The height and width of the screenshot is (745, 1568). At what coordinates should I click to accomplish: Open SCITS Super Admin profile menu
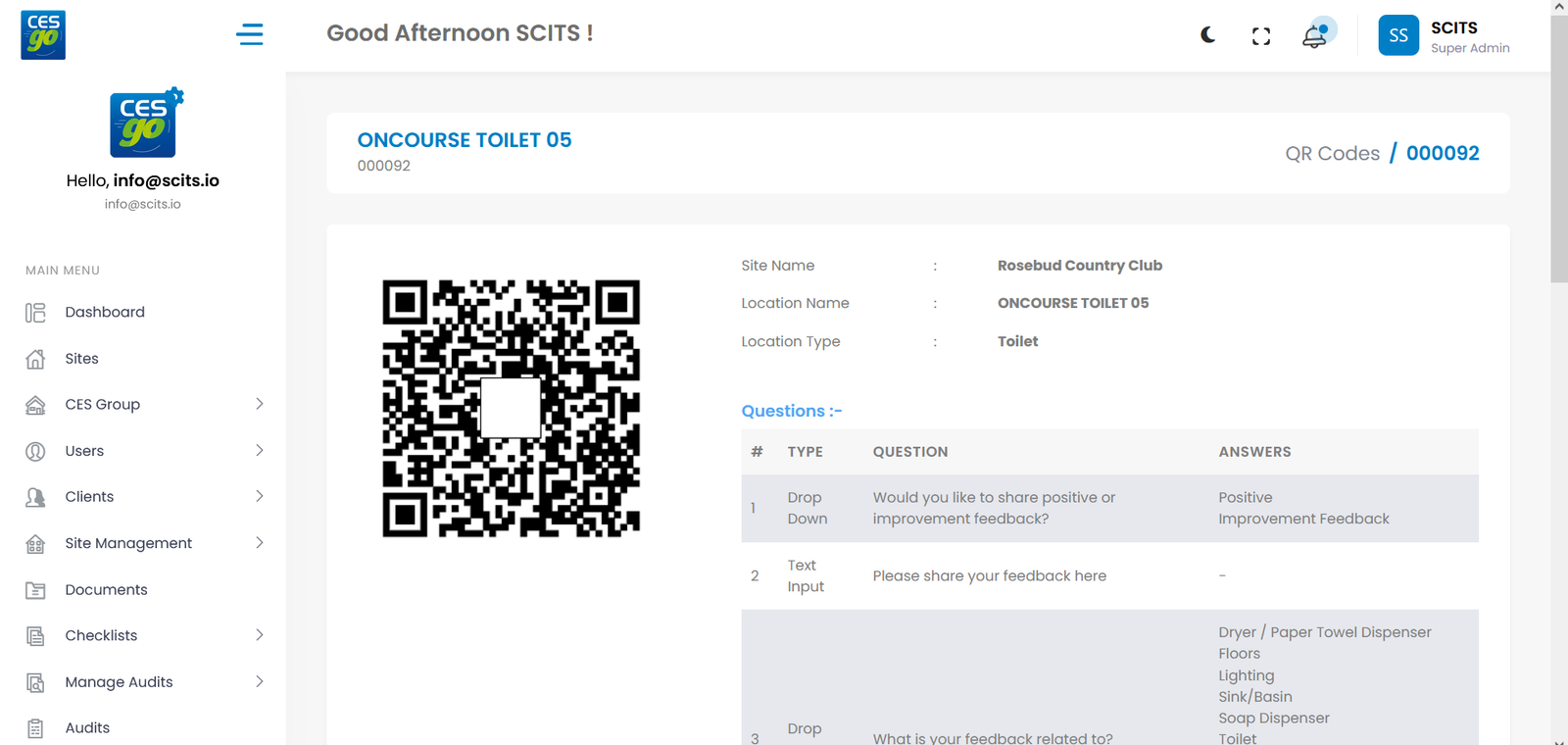(1469, 36)
